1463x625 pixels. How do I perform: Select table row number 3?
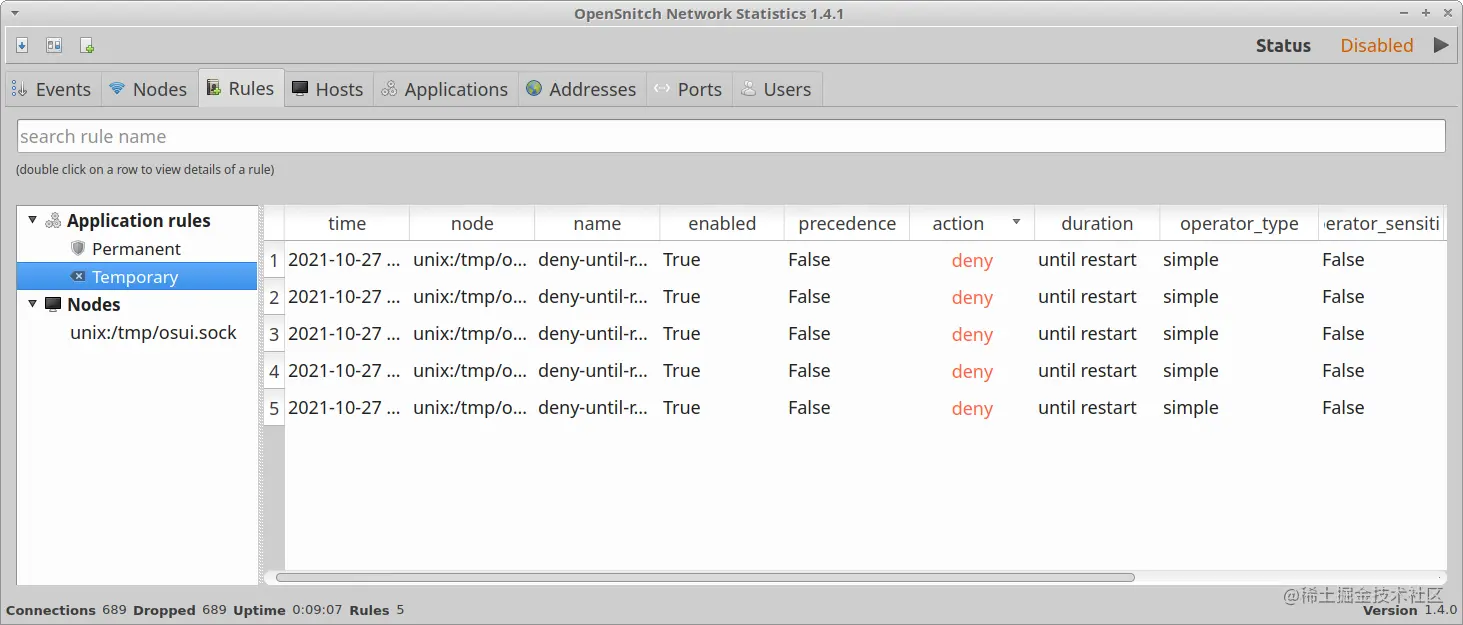click(274, 334)
